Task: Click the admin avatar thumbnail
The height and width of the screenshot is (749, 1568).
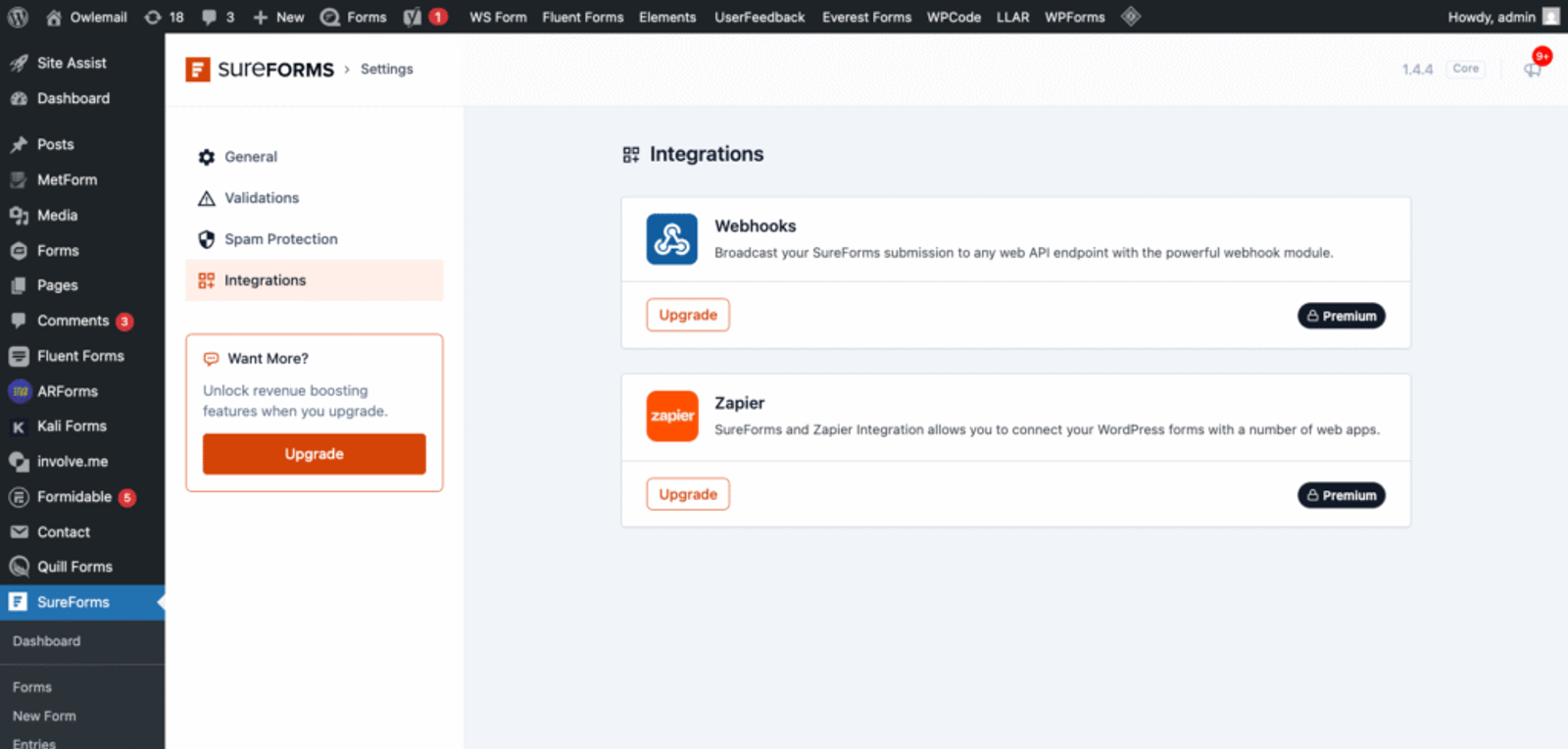Action: click(x=1550, y=17)
